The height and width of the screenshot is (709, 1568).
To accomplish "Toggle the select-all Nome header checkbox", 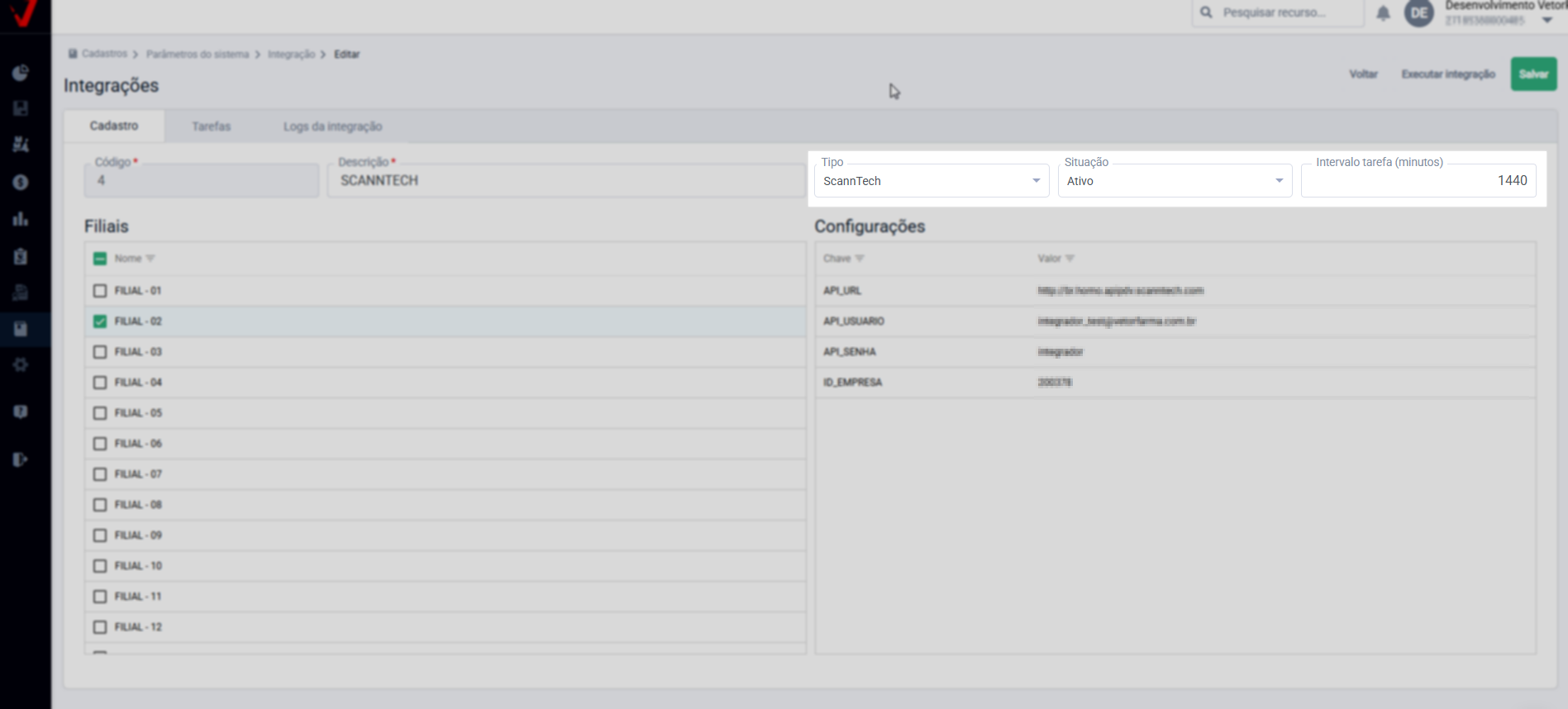I will pyautogui.click(x=100, y=259).
